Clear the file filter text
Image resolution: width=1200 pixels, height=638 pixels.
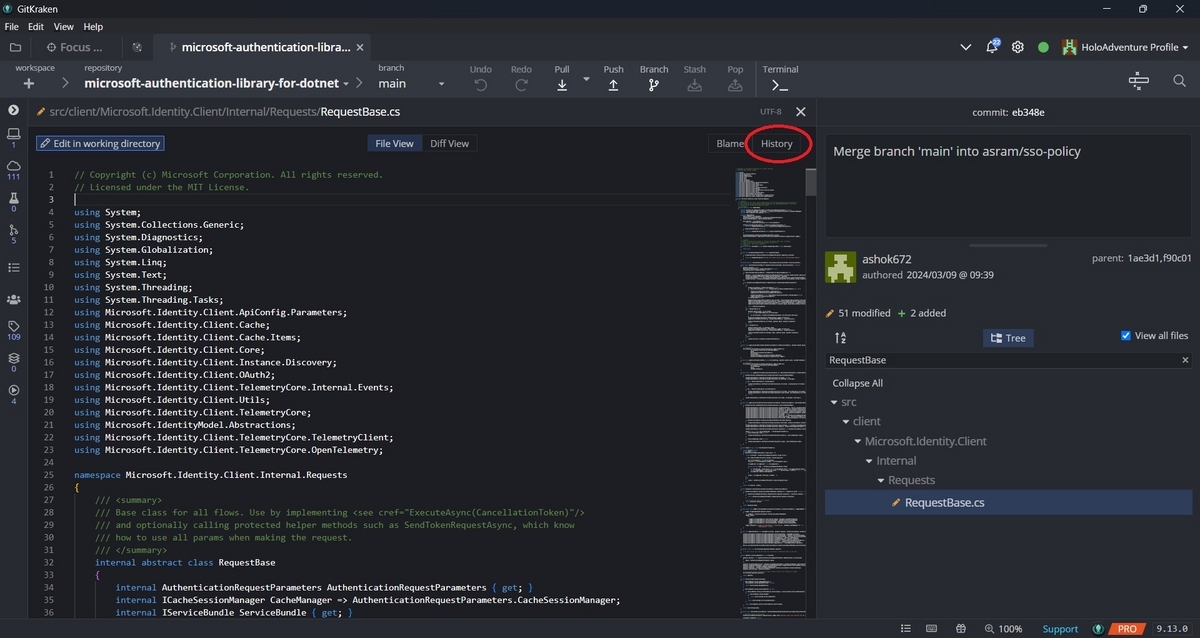1186,360
